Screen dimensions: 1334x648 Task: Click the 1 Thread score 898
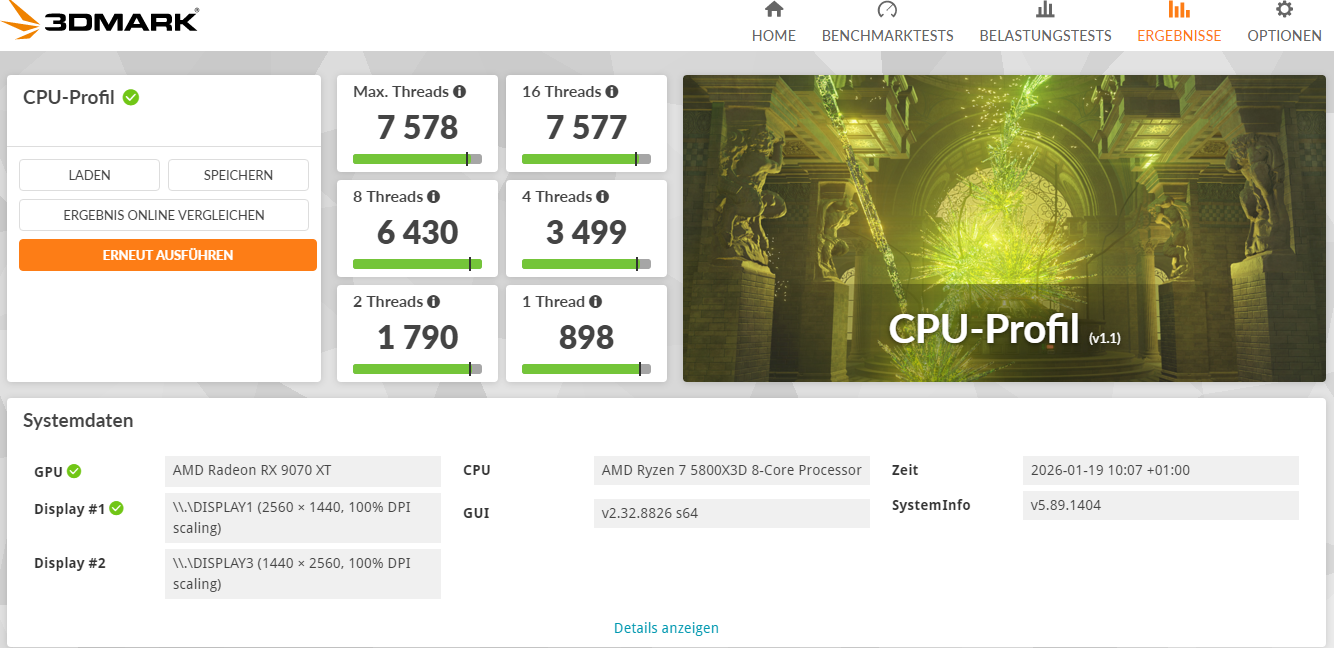[x=586, y=337]
